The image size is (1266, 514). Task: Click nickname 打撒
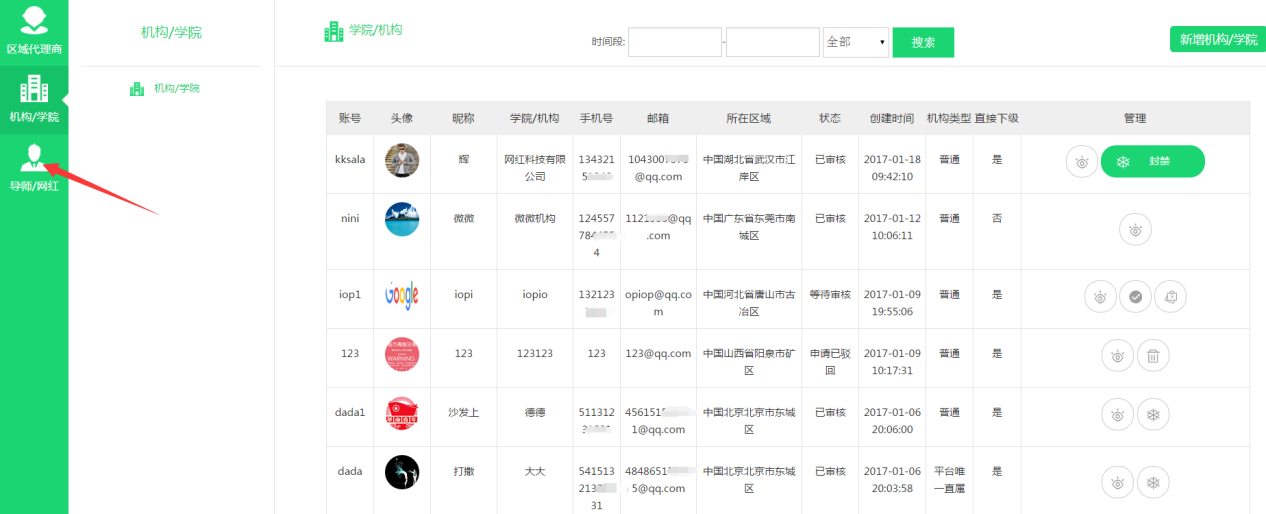tap(463, 471)
